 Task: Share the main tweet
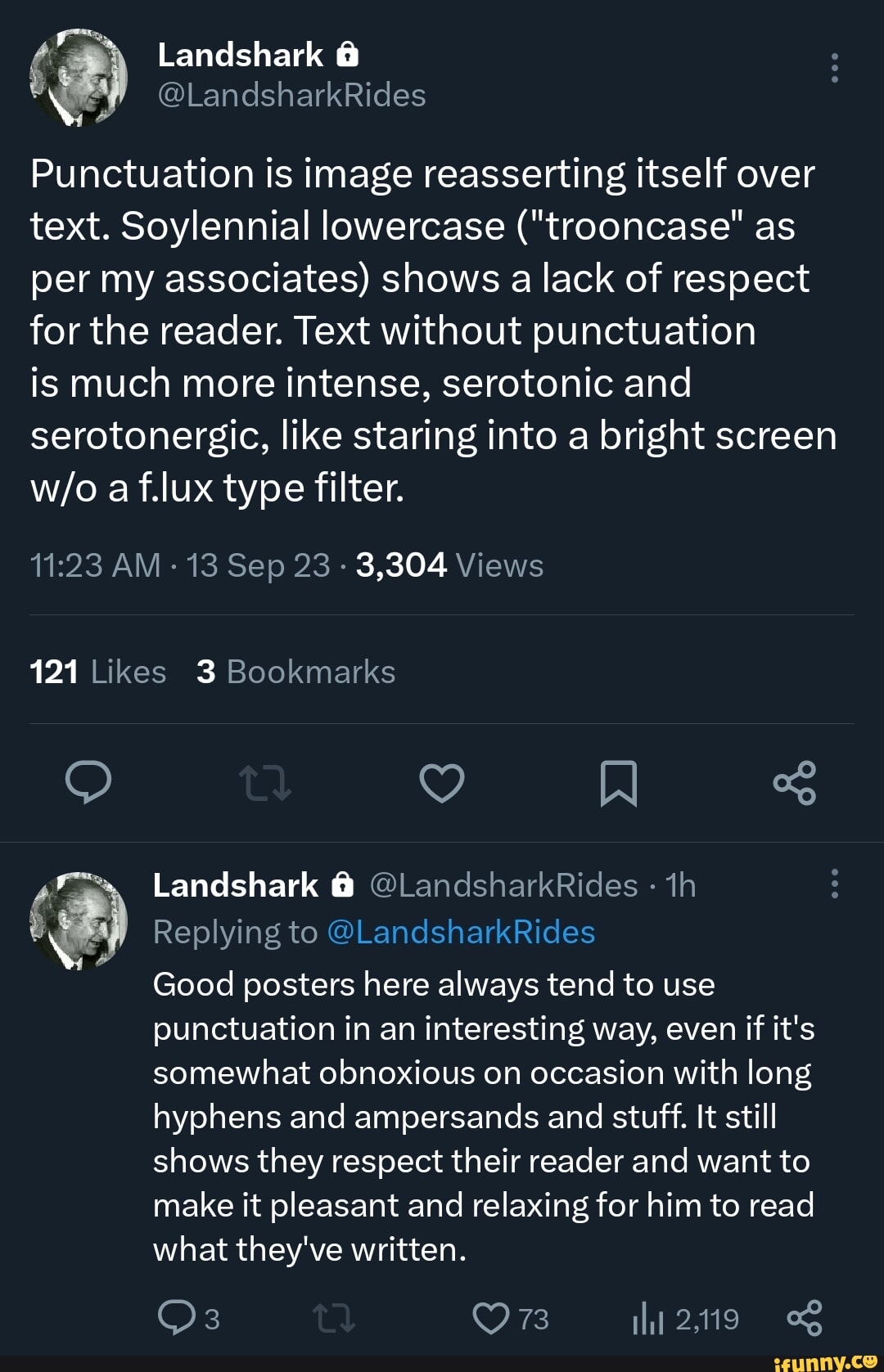(795, 783)
